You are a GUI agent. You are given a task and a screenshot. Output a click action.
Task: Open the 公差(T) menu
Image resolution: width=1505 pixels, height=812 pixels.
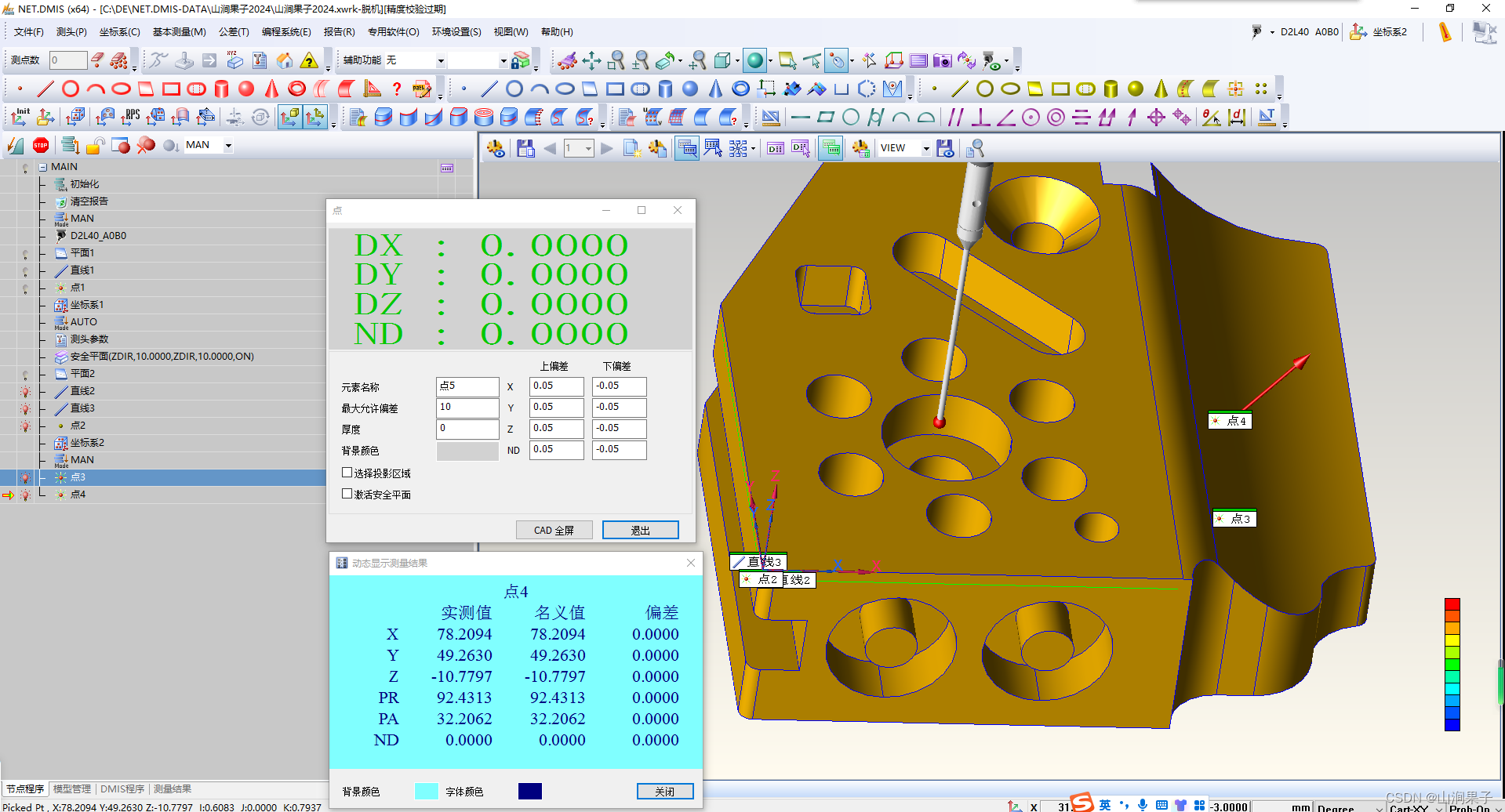pyautogui.click(x=234, y=32)
